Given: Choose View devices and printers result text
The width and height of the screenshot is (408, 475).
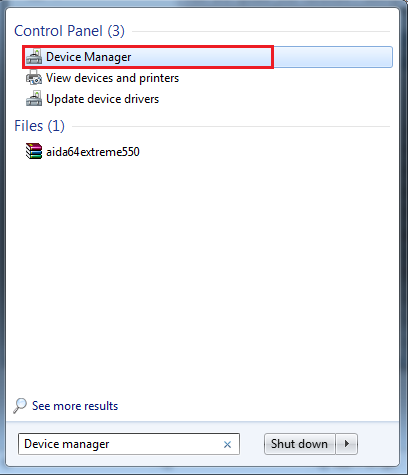Looking at the screenshot, I should click(112, 78).
